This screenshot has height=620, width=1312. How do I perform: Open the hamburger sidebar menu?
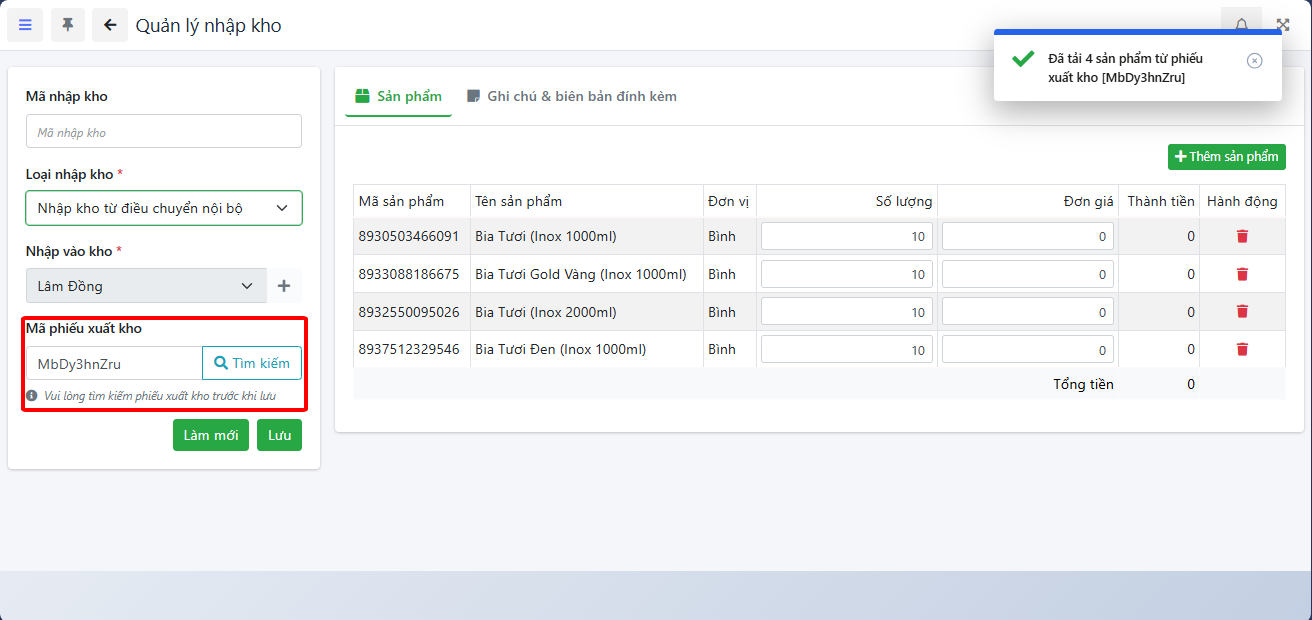[25, 25]
